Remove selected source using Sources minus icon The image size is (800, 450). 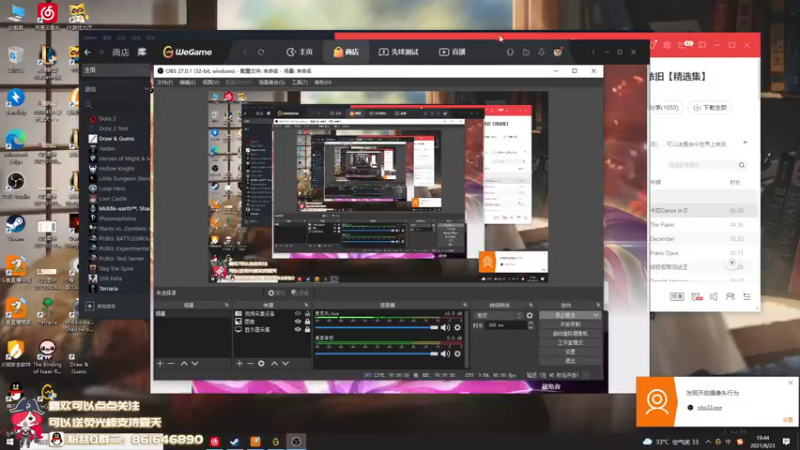250,363
